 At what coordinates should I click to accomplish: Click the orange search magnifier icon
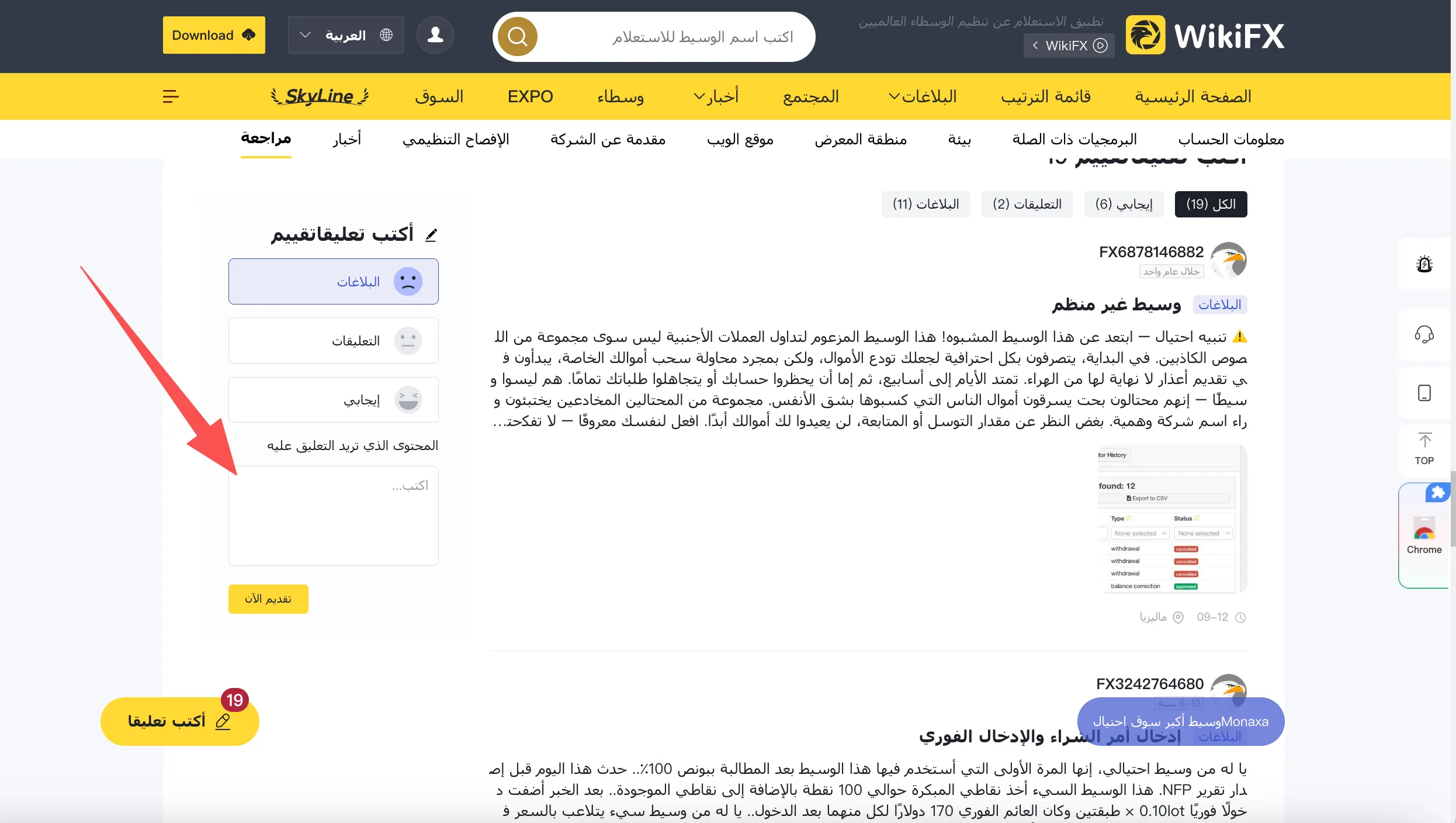(x=517, y=37)
